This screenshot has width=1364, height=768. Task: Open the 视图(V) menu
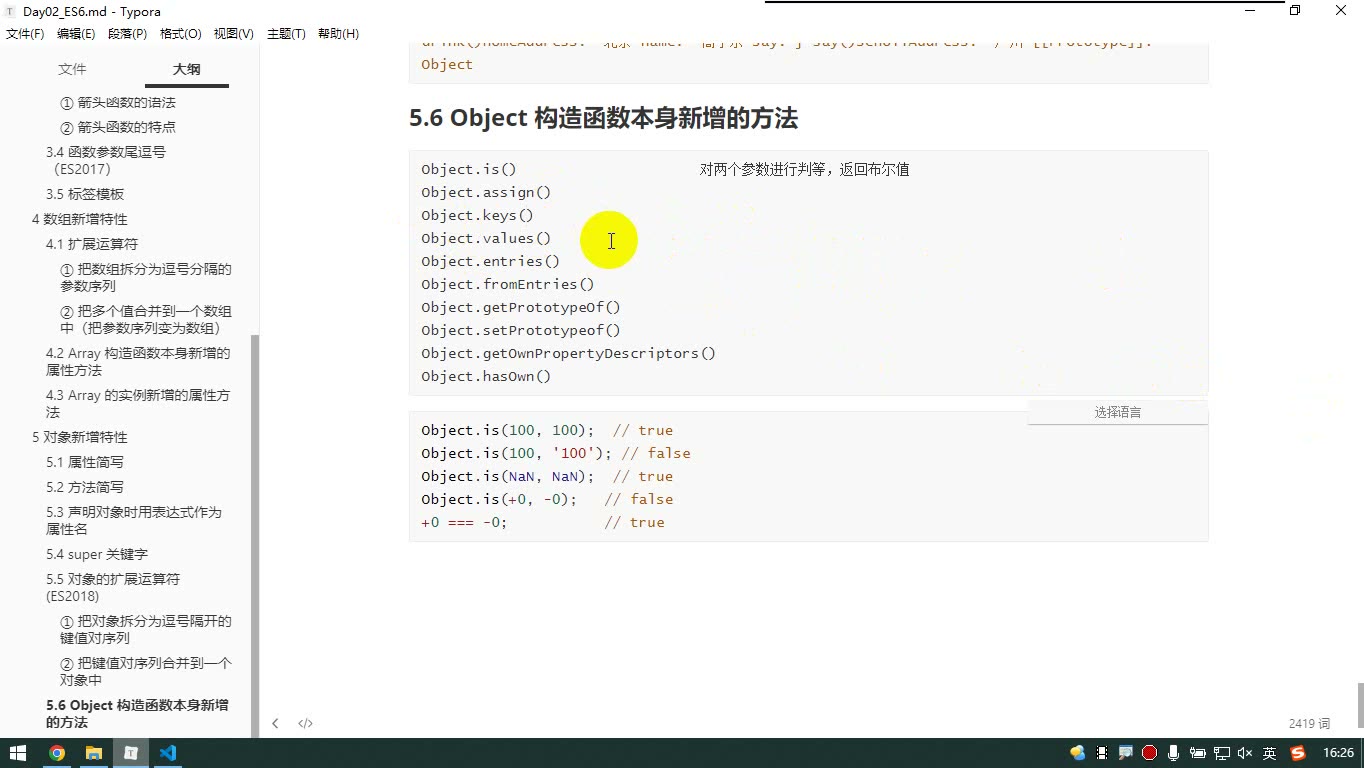234,33
